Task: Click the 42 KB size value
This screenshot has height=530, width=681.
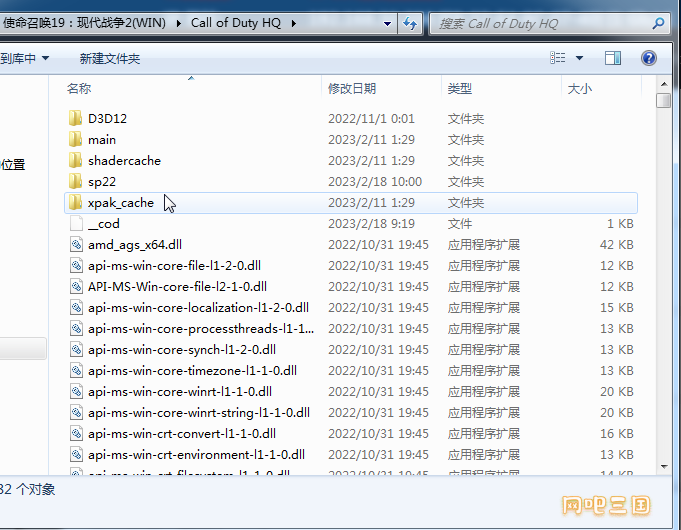Action: (x=616, y=244)
